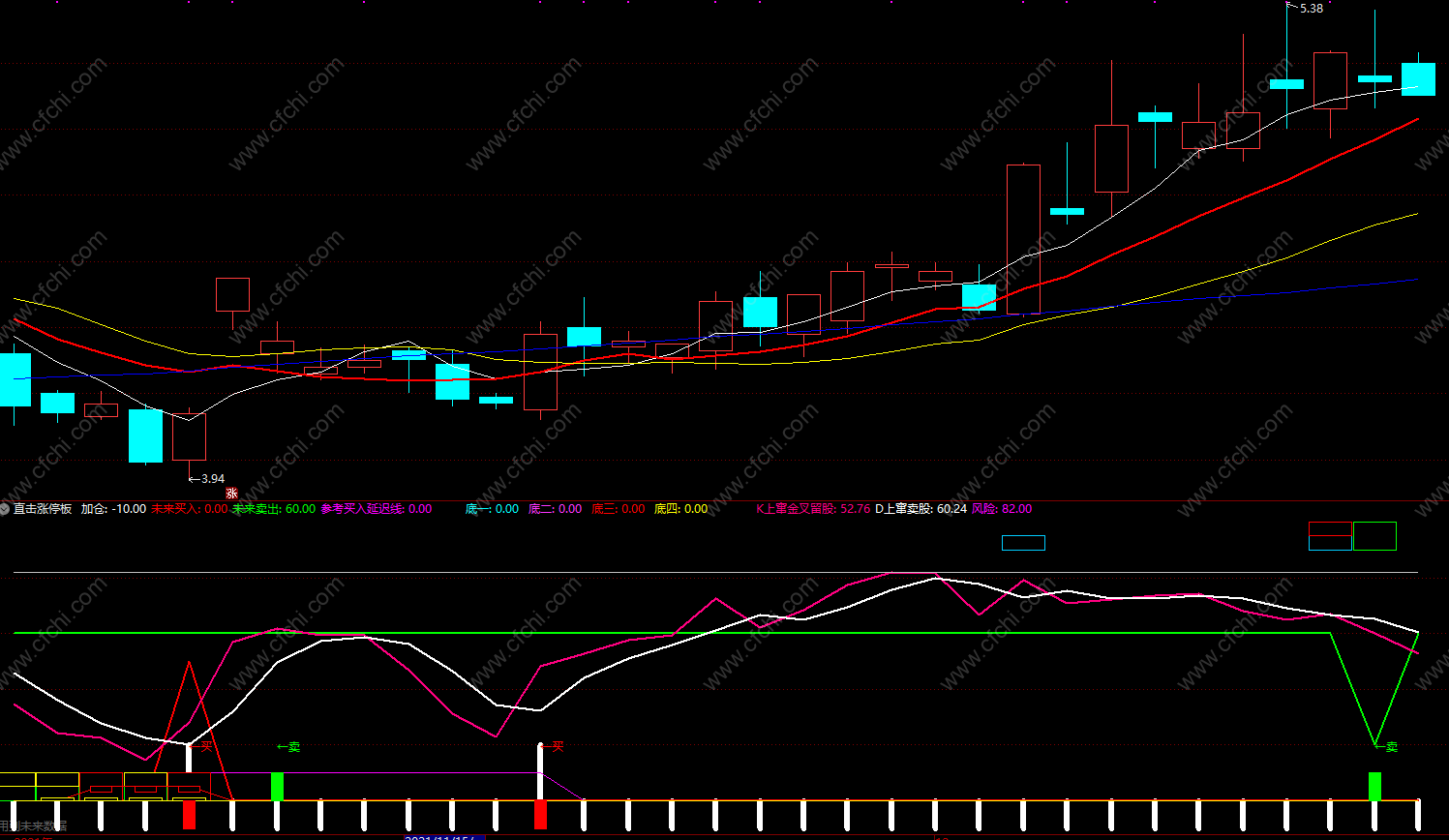Viewport: 1449px width, 840px height.
Task: Click the 用到未来数据 notice text
Action: [34, 826]
